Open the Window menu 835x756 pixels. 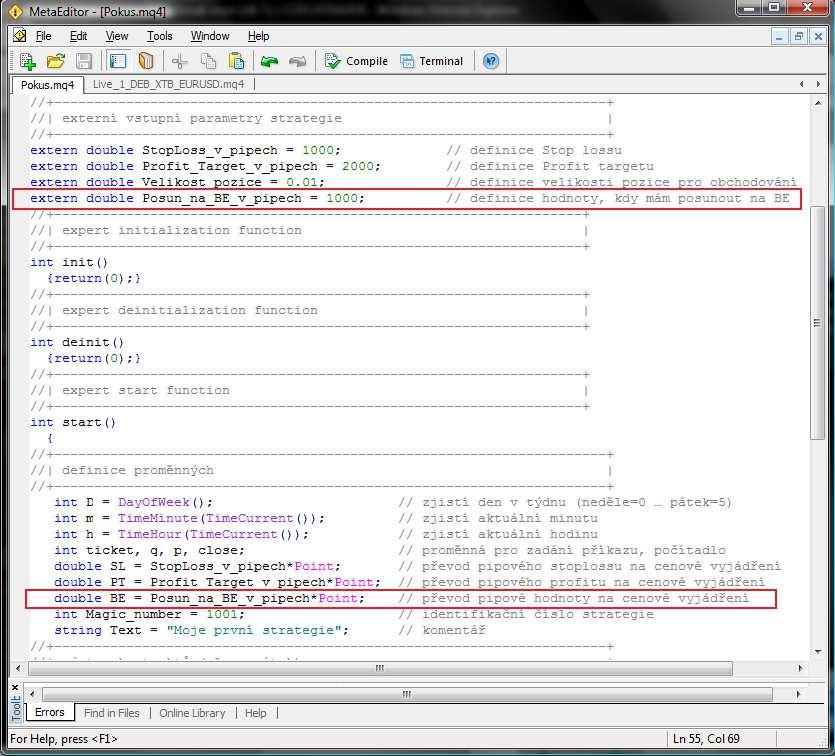click(x=210, y=36)
